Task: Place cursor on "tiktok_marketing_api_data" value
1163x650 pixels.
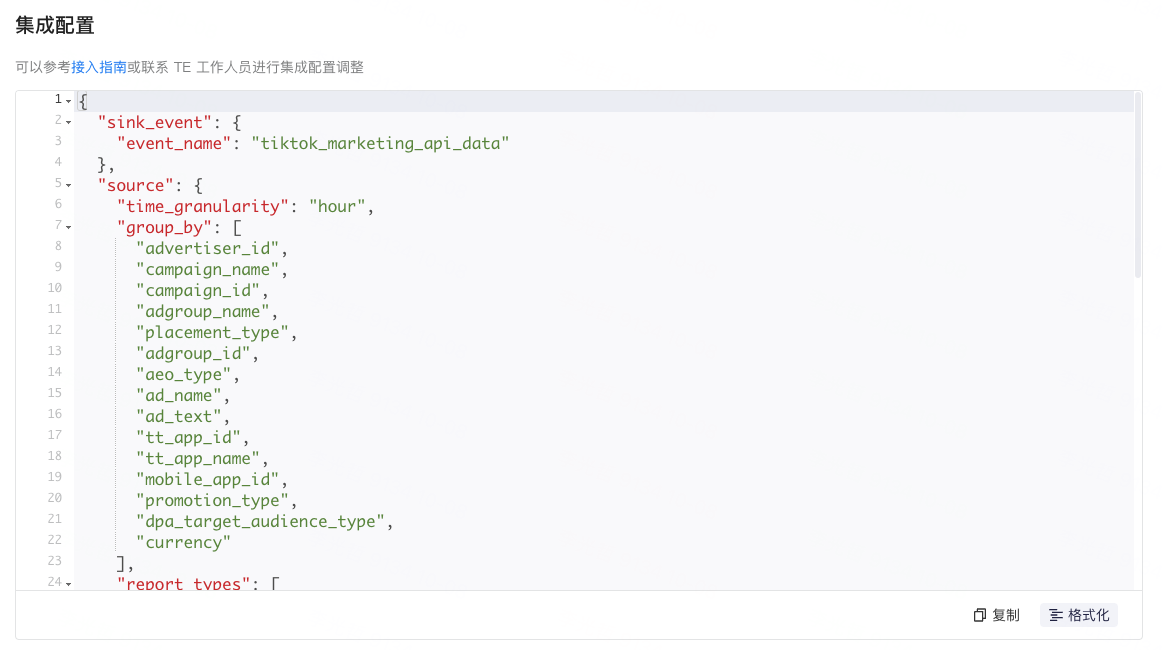Action: pos(380,143)
